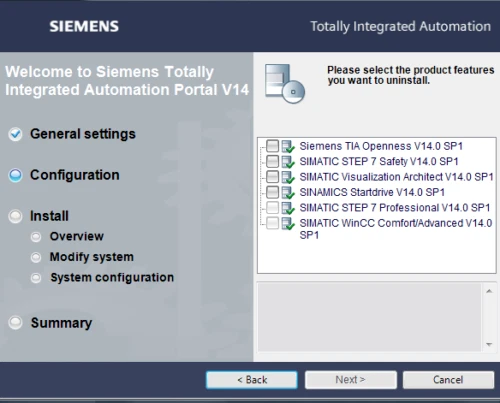Check the SIMATIC WinCC Comfort/Advanced checkbox
500x403 pixels.
[x=272, y=223]
